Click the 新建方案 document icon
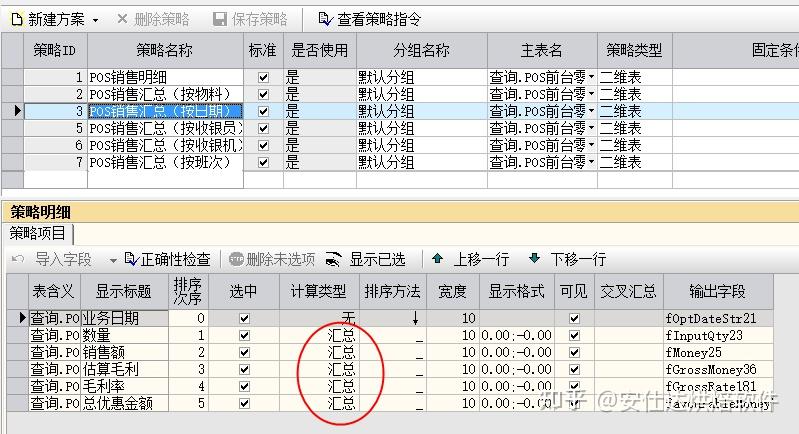 (17, 19)
